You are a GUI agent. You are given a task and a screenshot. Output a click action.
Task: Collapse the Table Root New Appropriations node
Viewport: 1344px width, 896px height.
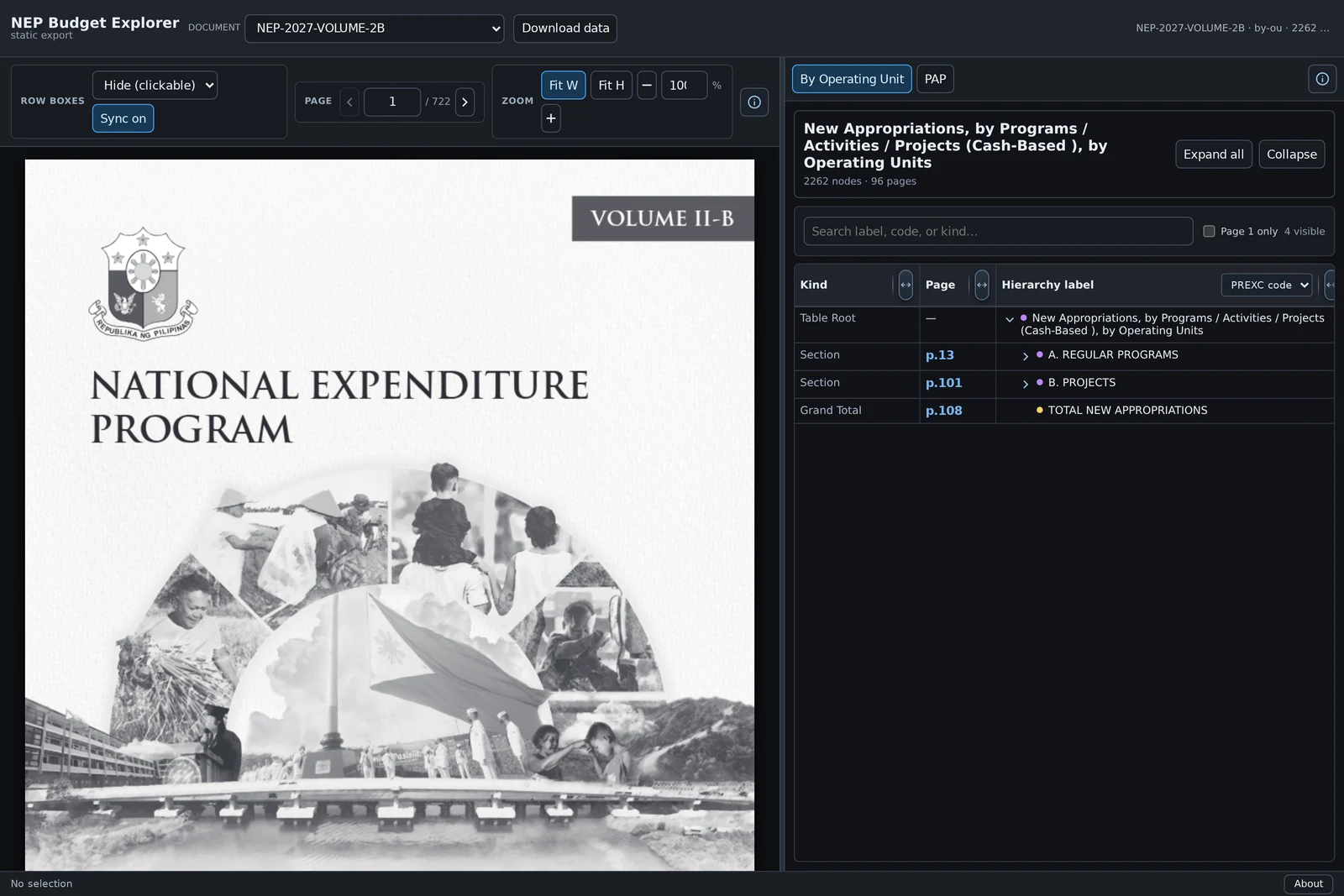pos(1010,319)
